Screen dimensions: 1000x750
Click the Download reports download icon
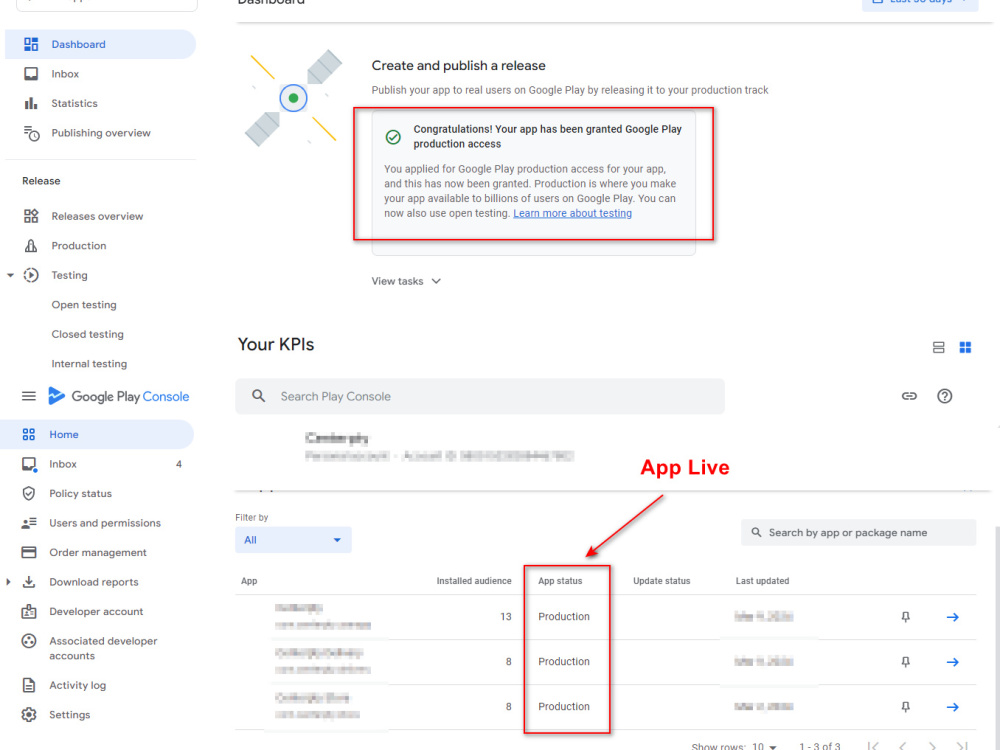(29, 582)
